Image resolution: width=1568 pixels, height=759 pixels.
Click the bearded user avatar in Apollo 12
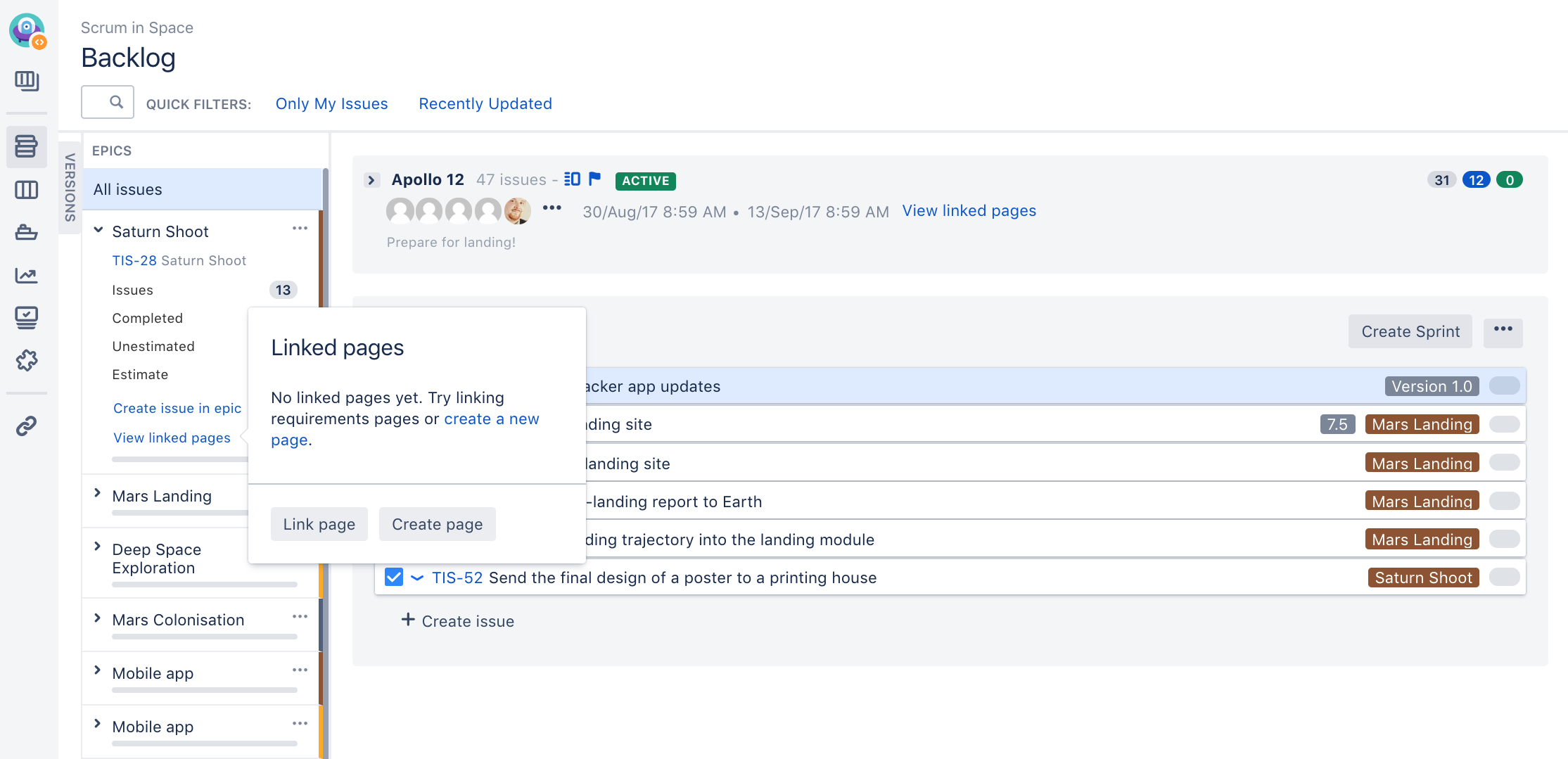pyautogui.click(x=517, y=210)
